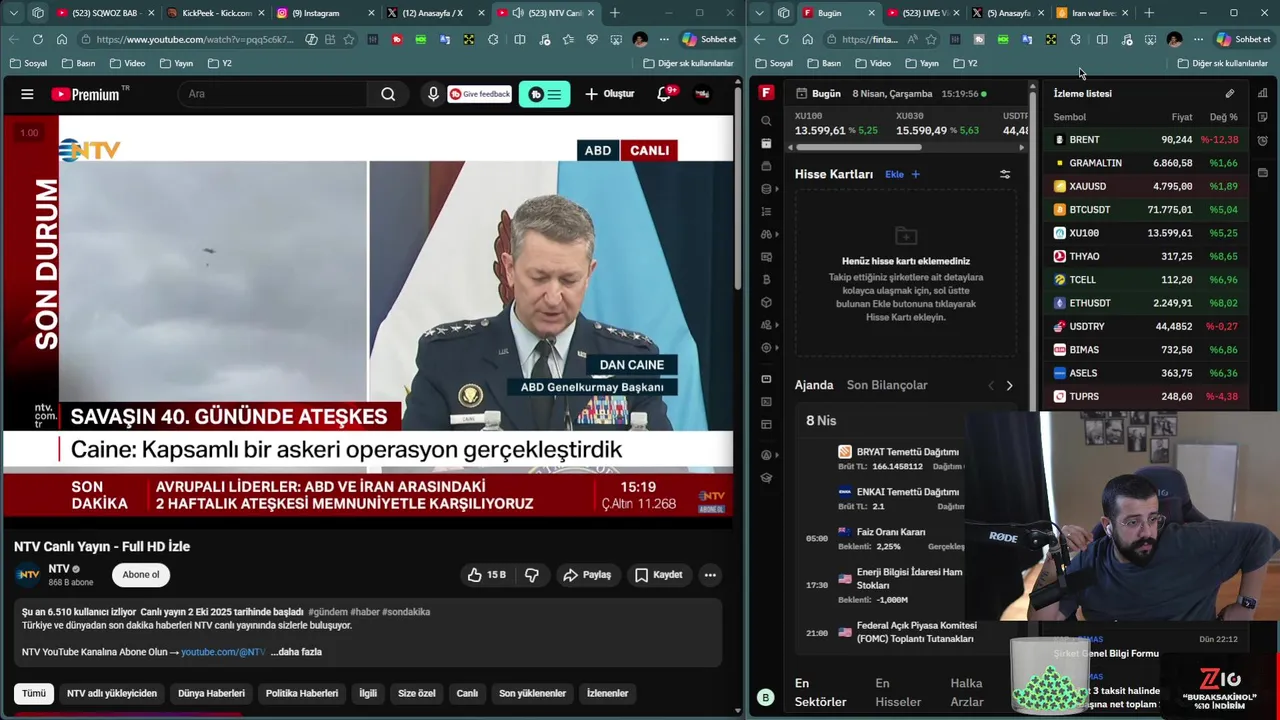Go back in the right browser window
Screen dimensions: 1280x720
(x=759, y=39)
